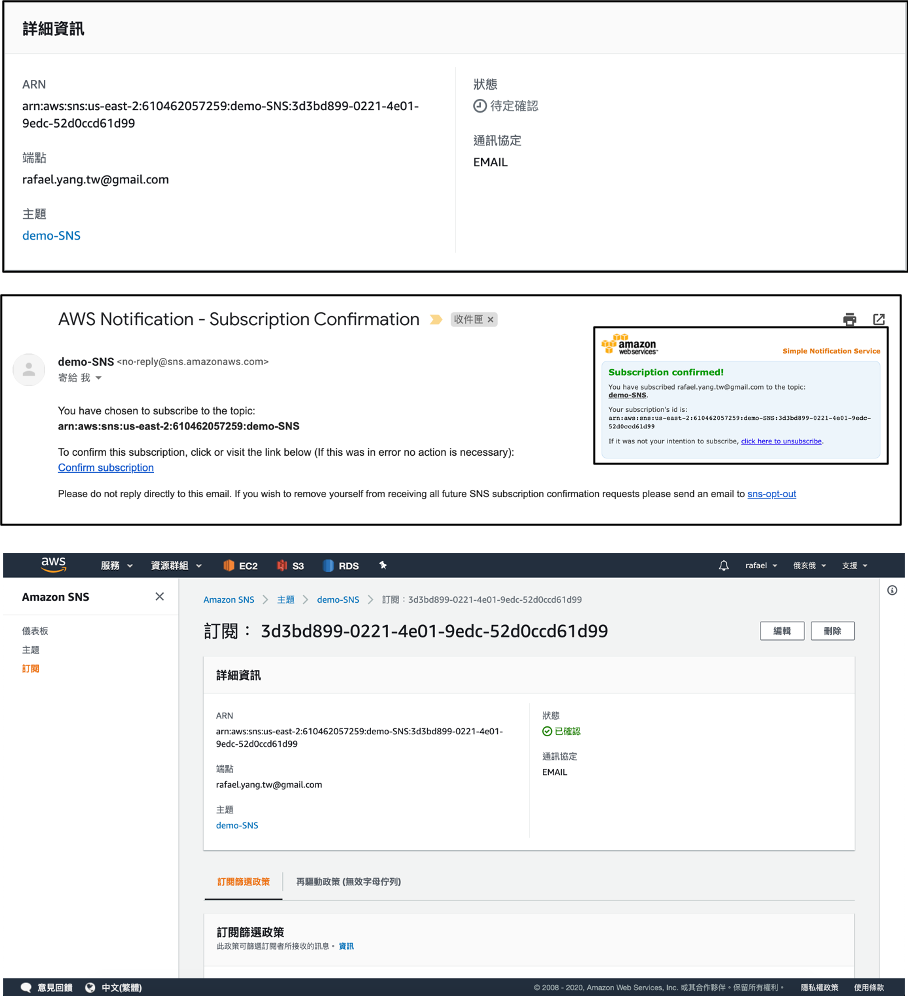Open the RDS shortcut in navbar
Screen dimensions: 908x996
[341, 565]
